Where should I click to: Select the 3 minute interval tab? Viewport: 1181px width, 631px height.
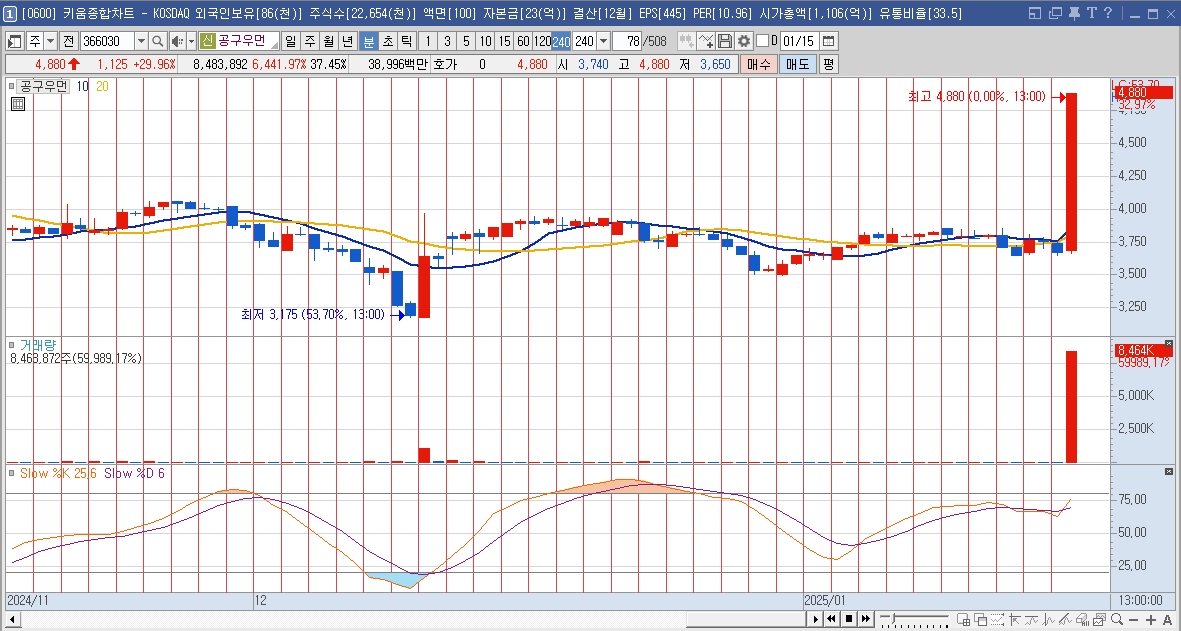pos(447,41)
